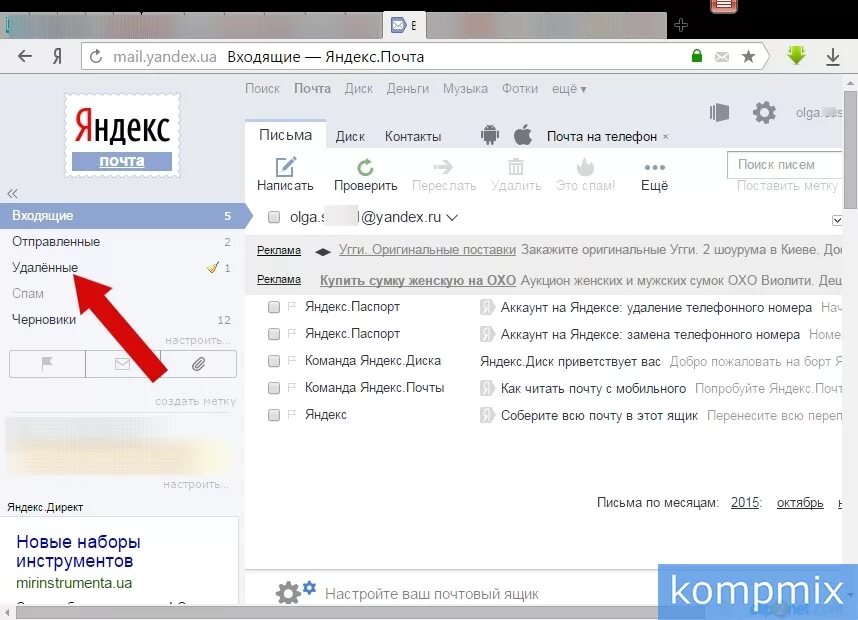This screenshot has height=620, width=858.
Task: Switch to the Диск tab
Action: (x=350, y=136)
